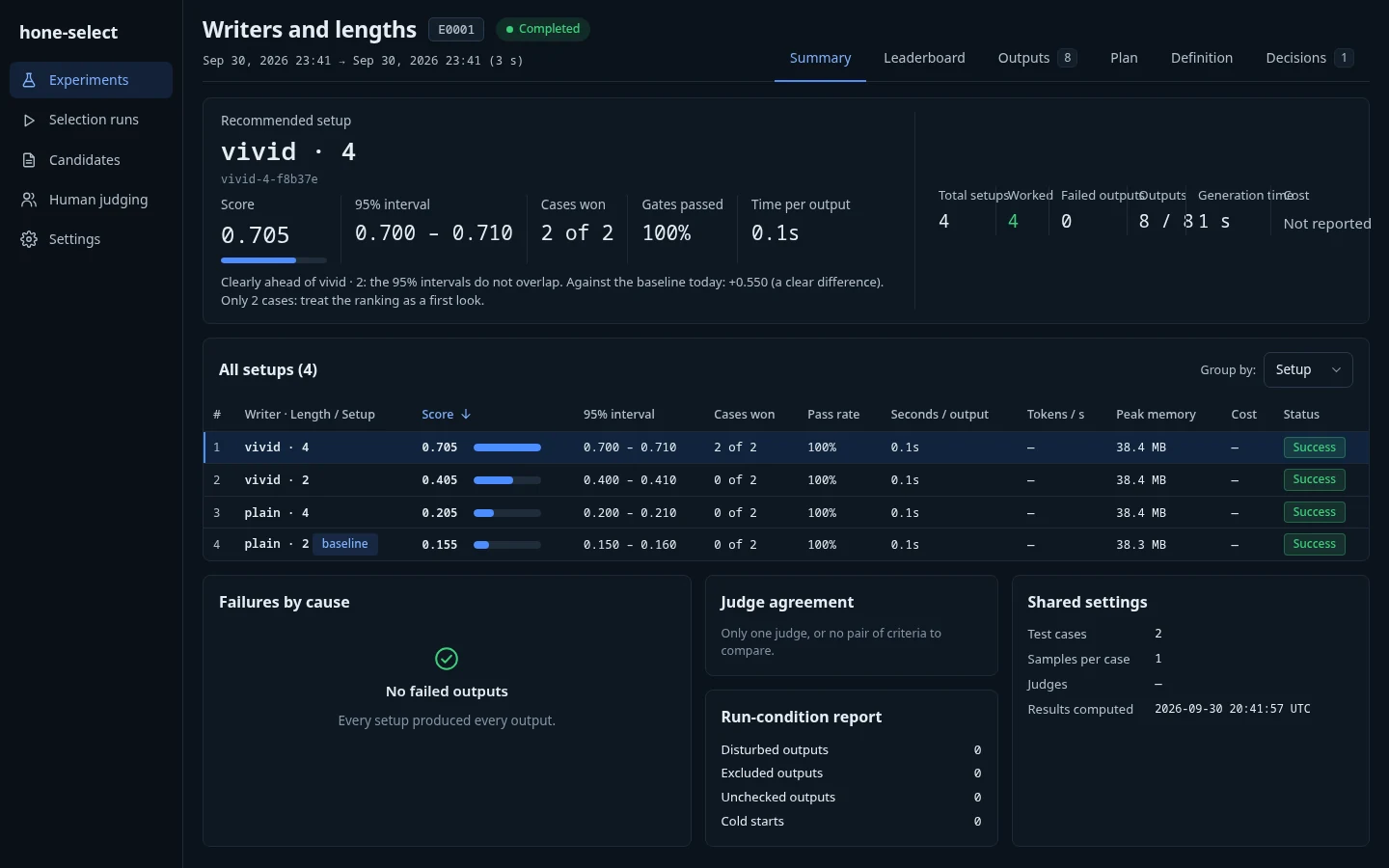Switch to the Leaderboard tab

[x=924, y=58]
